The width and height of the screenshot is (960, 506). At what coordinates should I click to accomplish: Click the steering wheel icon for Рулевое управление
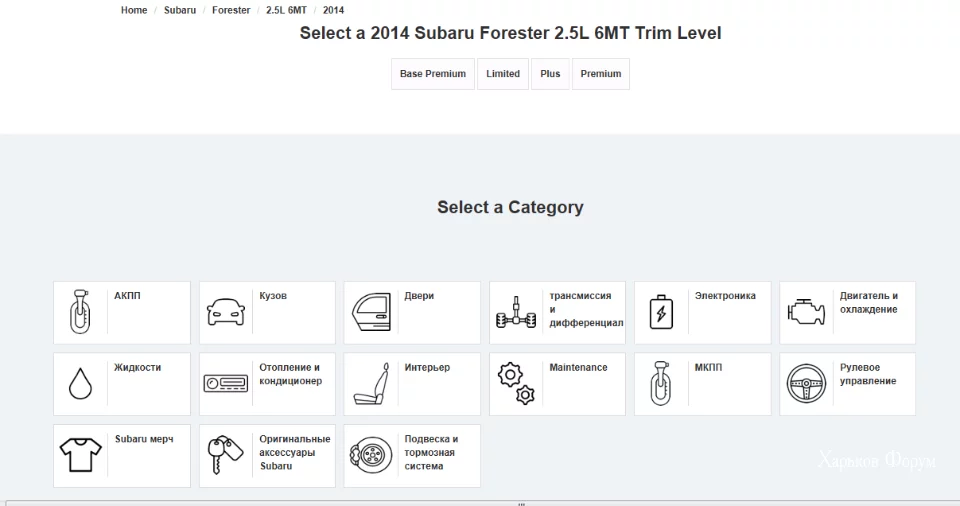tap(806, 383)
